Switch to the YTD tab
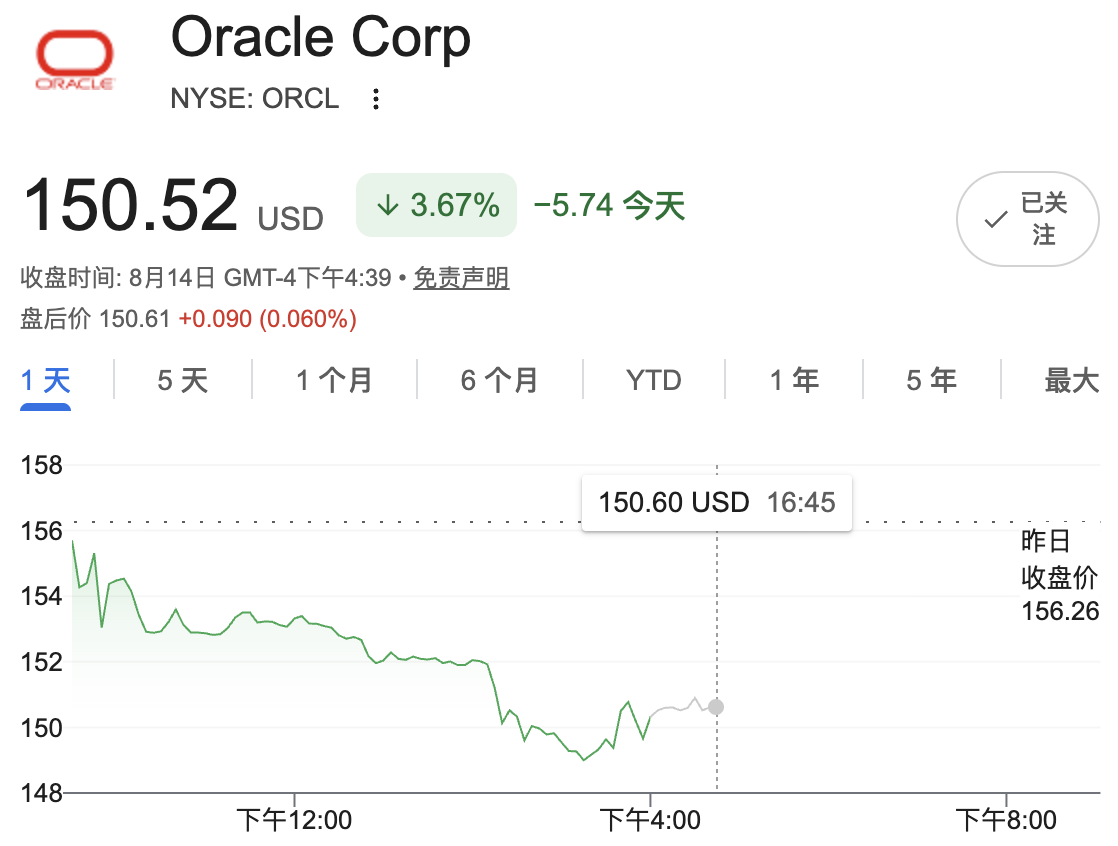 pyautogui.click(x=654, y=381)
